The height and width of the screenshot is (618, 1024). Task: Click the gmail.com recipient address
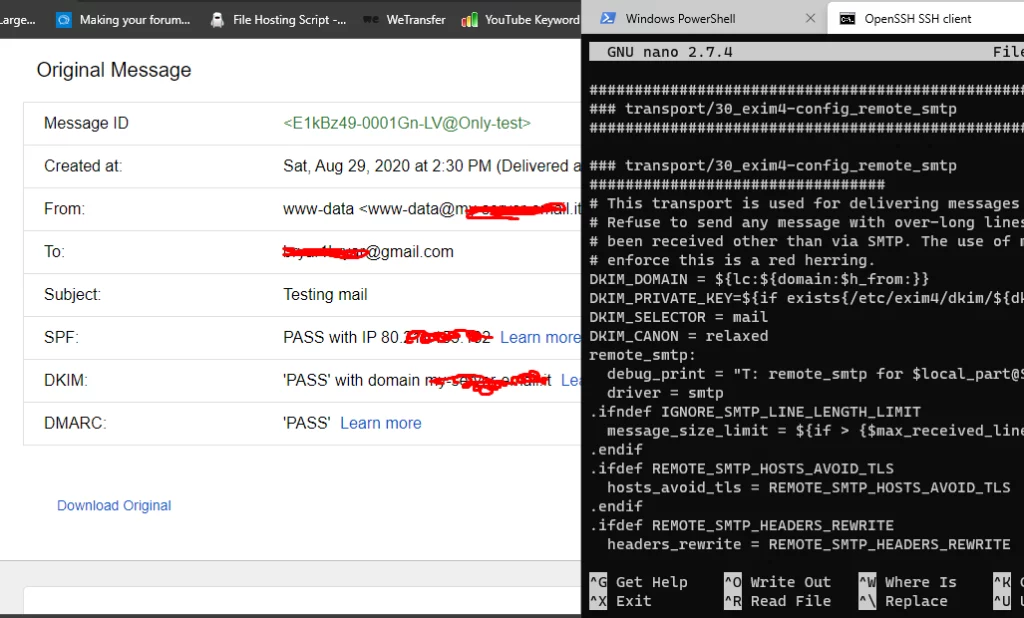click(x=368, y=252)
